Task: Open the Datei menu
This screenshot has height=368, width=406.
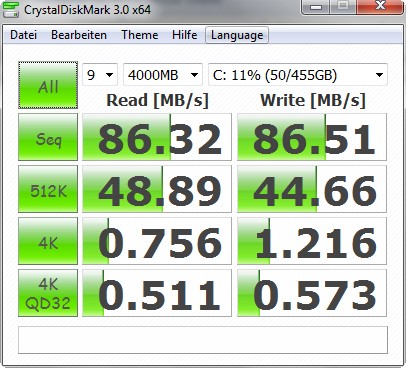Action: point(23,35)
